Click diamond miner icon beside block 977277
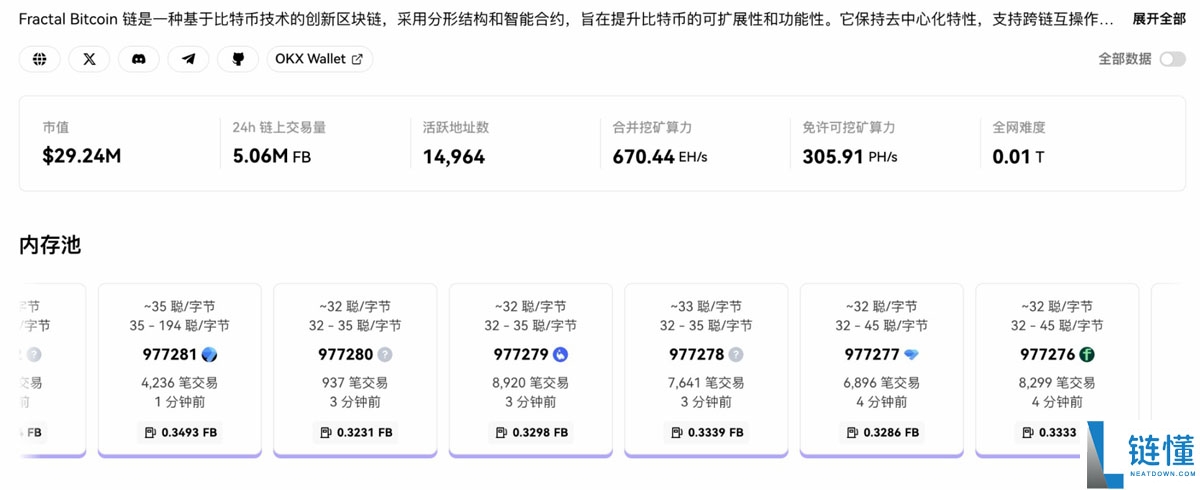The width and height of the screenshot is (1200, 490). 911,354
